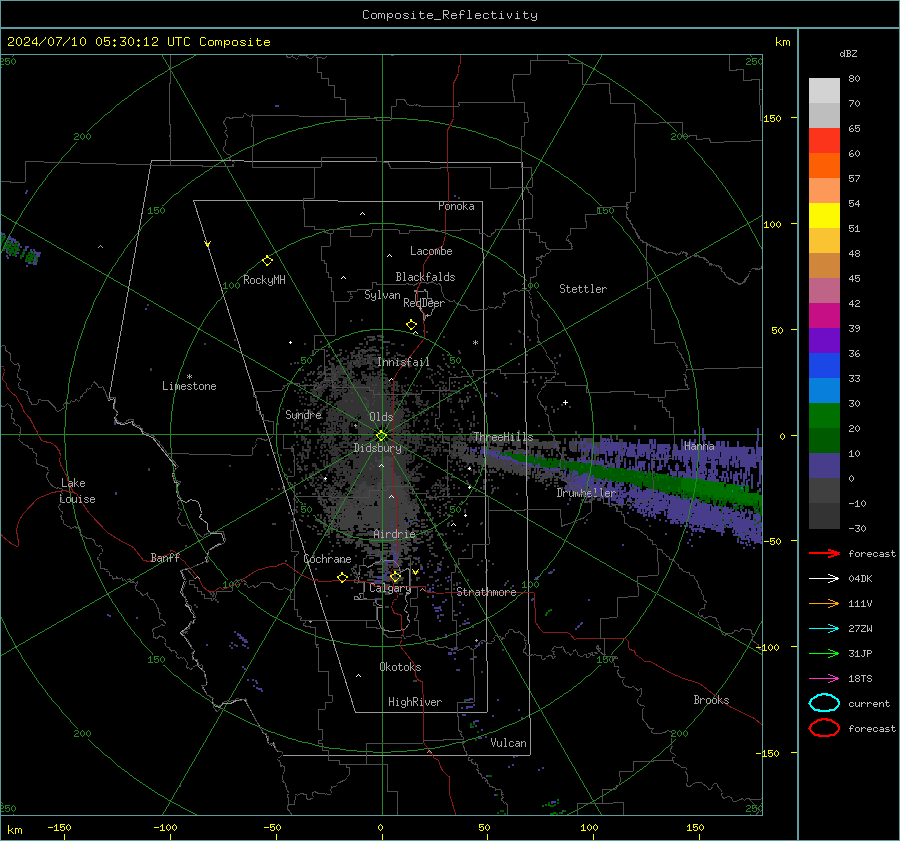Click the Vulcan town label
The image size is (900, 841).
508,743
